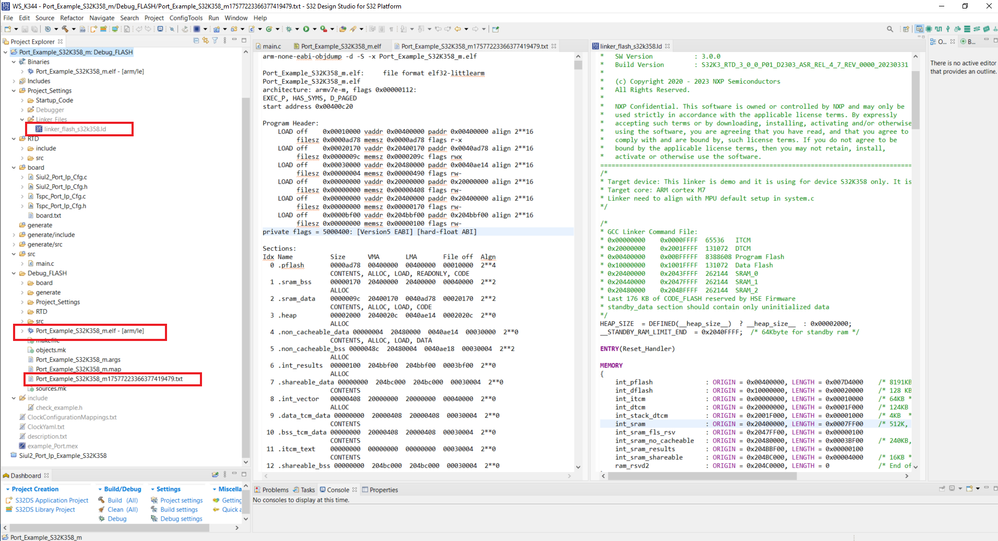Click the Save icon in the main toolbar
Image resolution: width=998 pixels, height=541 pixels.
23,29
